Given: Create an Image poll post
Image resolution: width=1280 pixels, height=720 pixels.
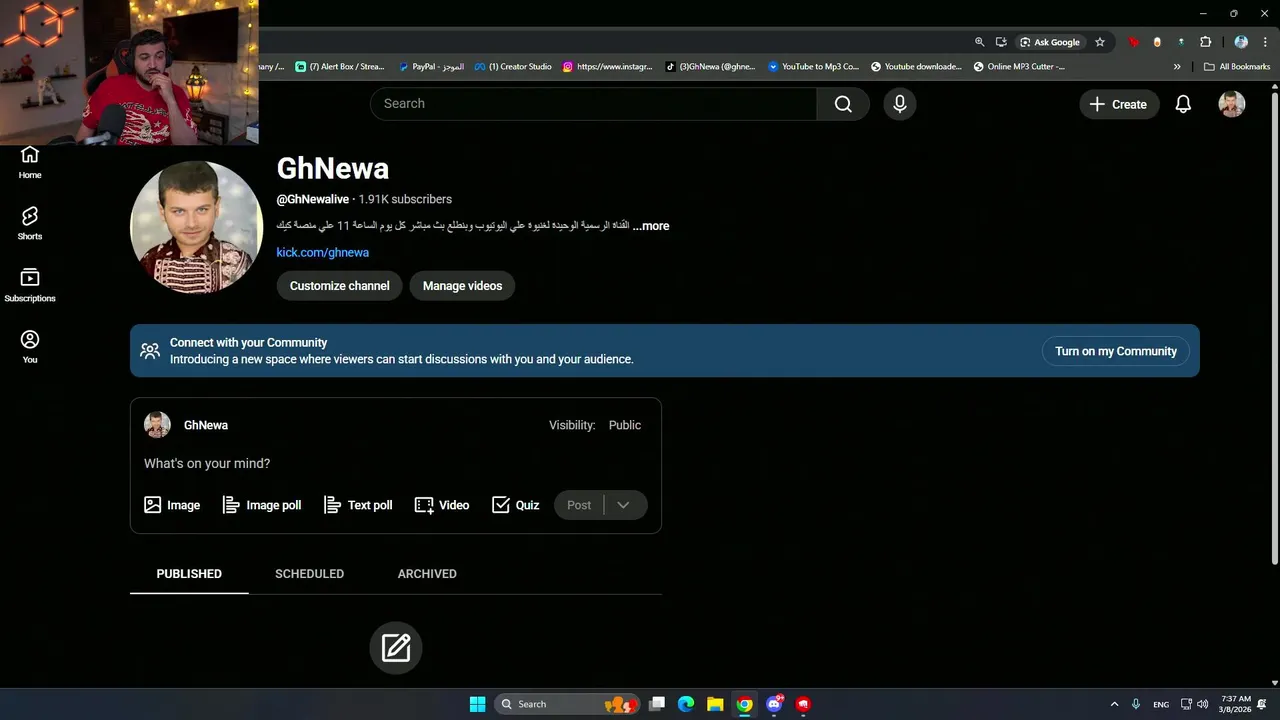Looking at the screenshot, I should coord(262,505).
